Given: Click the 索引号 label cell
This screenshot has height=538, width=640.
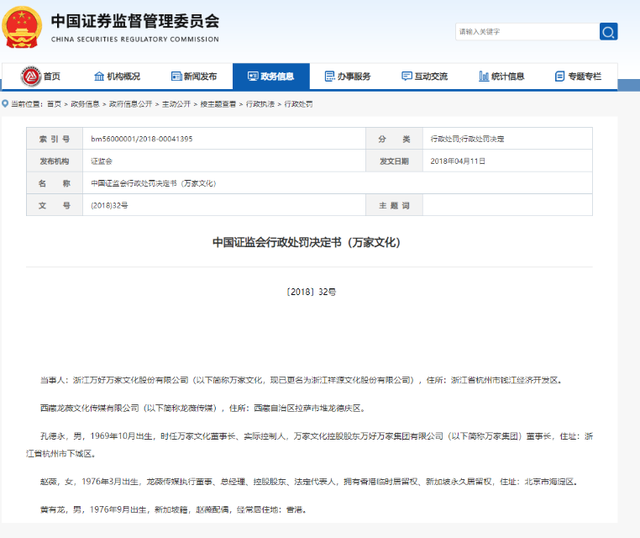Looking at the screenshot, I should (x=55, y=139).
